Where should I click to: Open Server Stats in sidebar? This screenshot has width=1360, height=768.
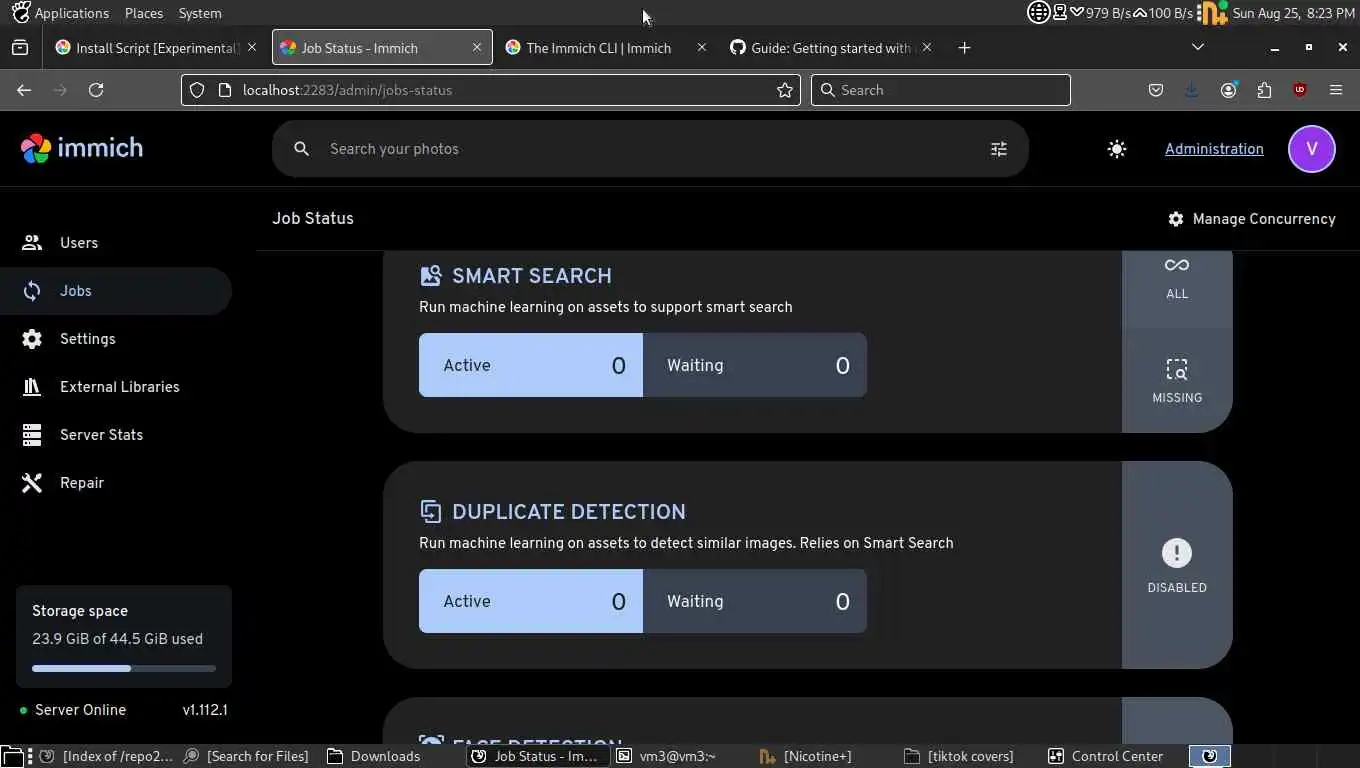point(116,435)
